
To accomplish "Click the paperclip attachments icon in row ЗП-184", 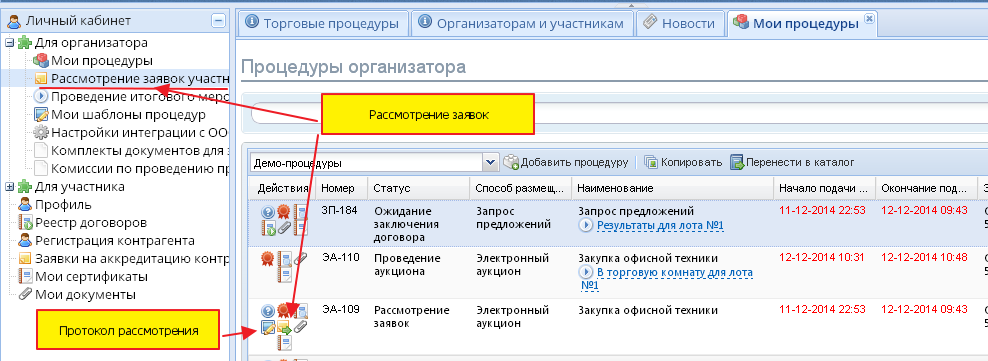I will point(284,228).
